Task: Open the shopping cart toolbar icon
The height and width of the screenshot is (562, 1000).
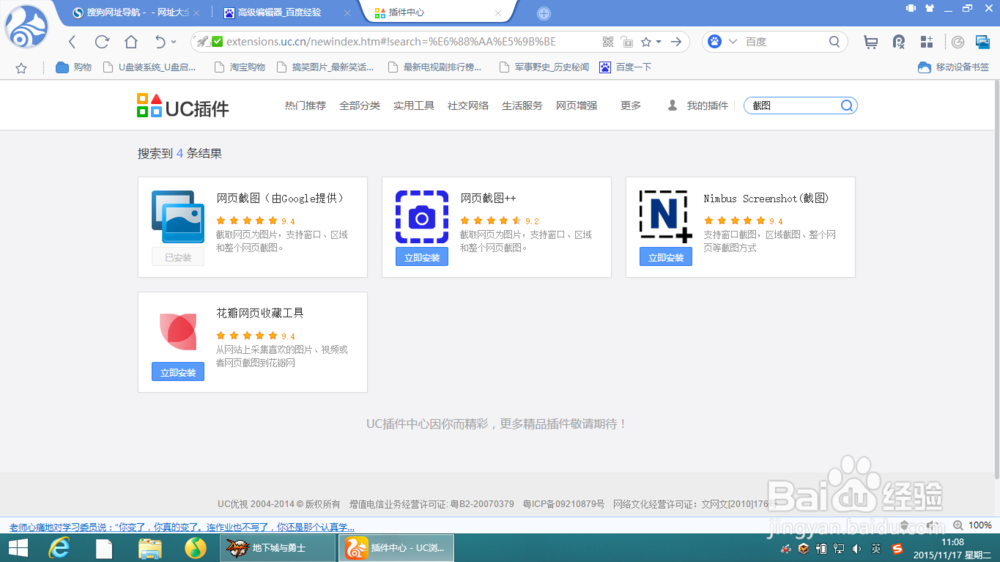Action: pyautogui.click(x=870, y=42)
